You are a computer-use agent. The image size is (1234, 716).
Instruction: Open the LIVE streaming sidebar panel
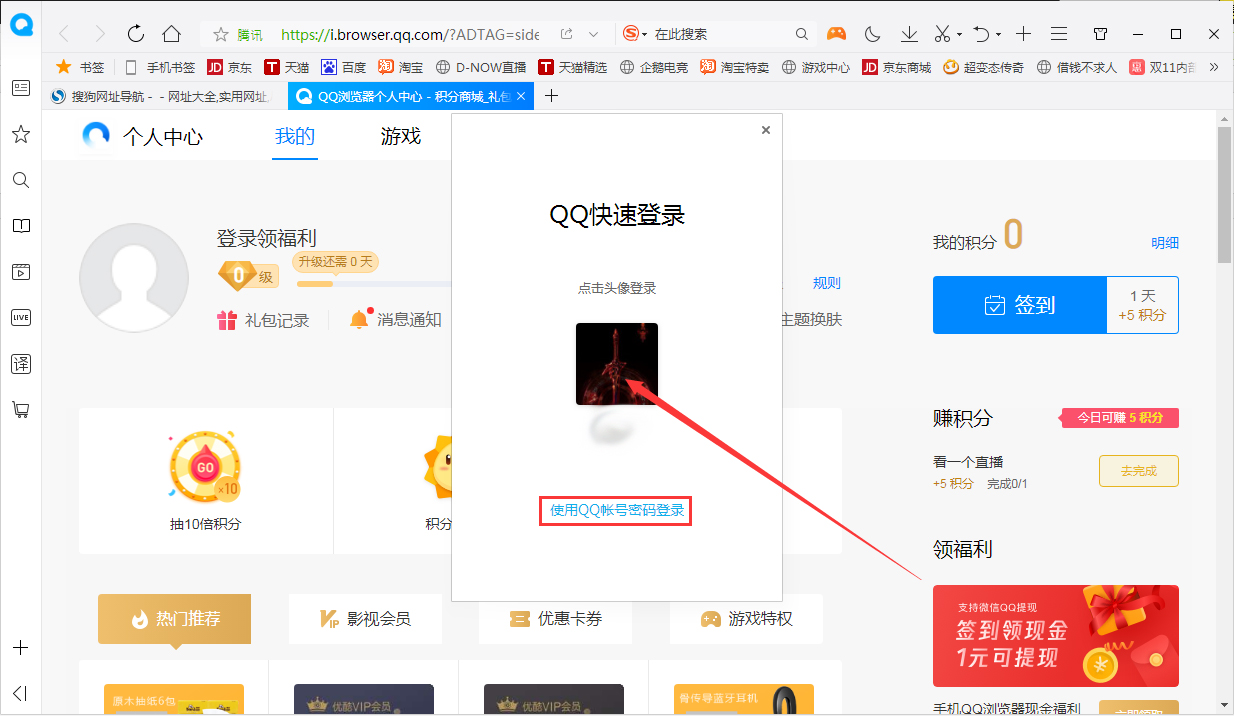20,317
